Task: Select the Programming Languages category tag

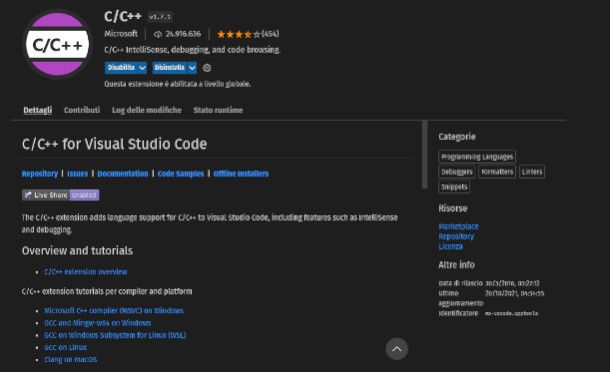Action: (477, 157)
